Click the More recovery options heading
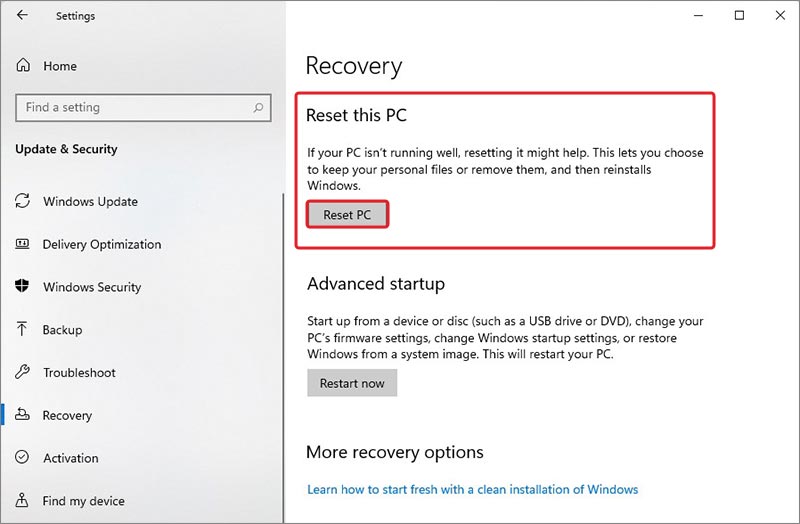Image resolution: width=800 pixels, height=524 pixels. (394, 452)
